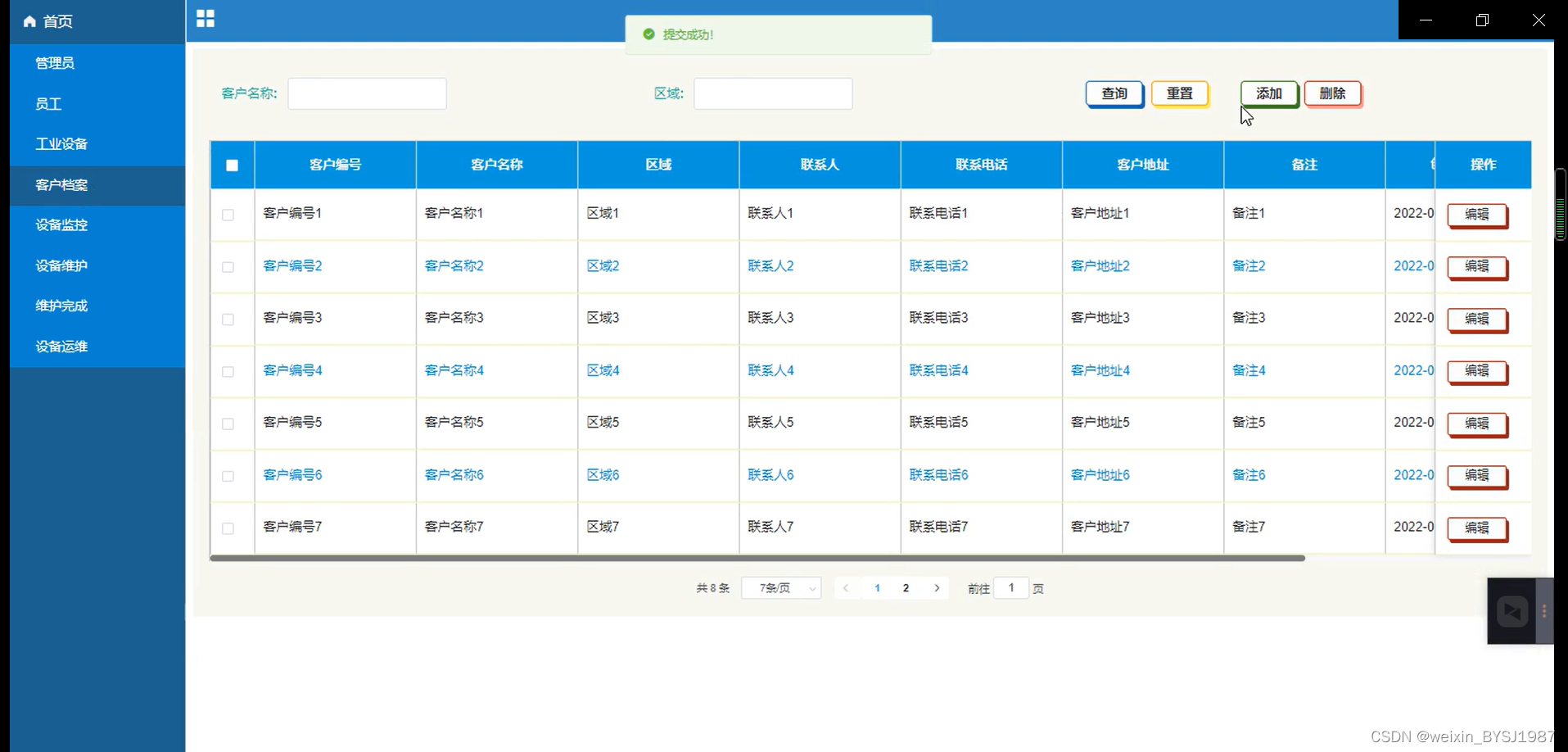Viewport: 1568px width, 752px height.
Task: Open 客户档案 from the sidebar
Action: point(61,185)
